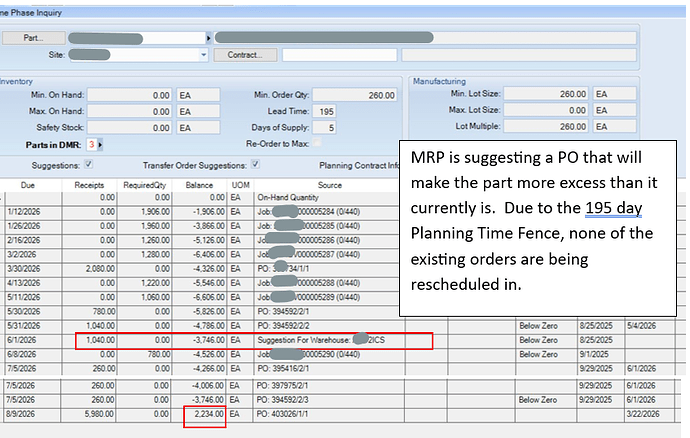The height and width of the screenshot is (438, 690).
Task: Toggle the Re-Order to Max checkbox
Action: pyautogui.click(x=318, y=144)
